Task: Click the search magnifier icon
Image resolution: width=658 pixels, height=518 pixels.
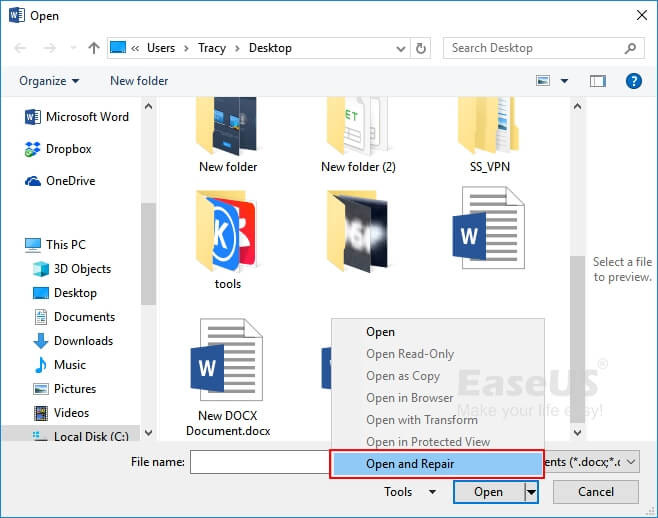Action: pos(630,48)
